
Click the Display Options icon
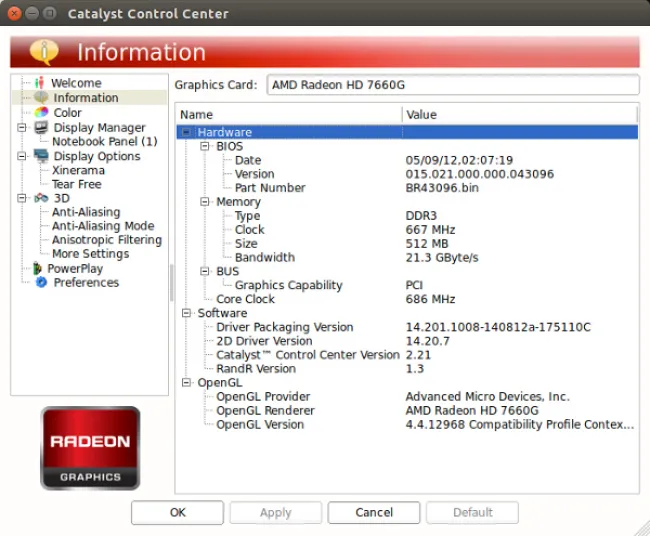point(41,156)
